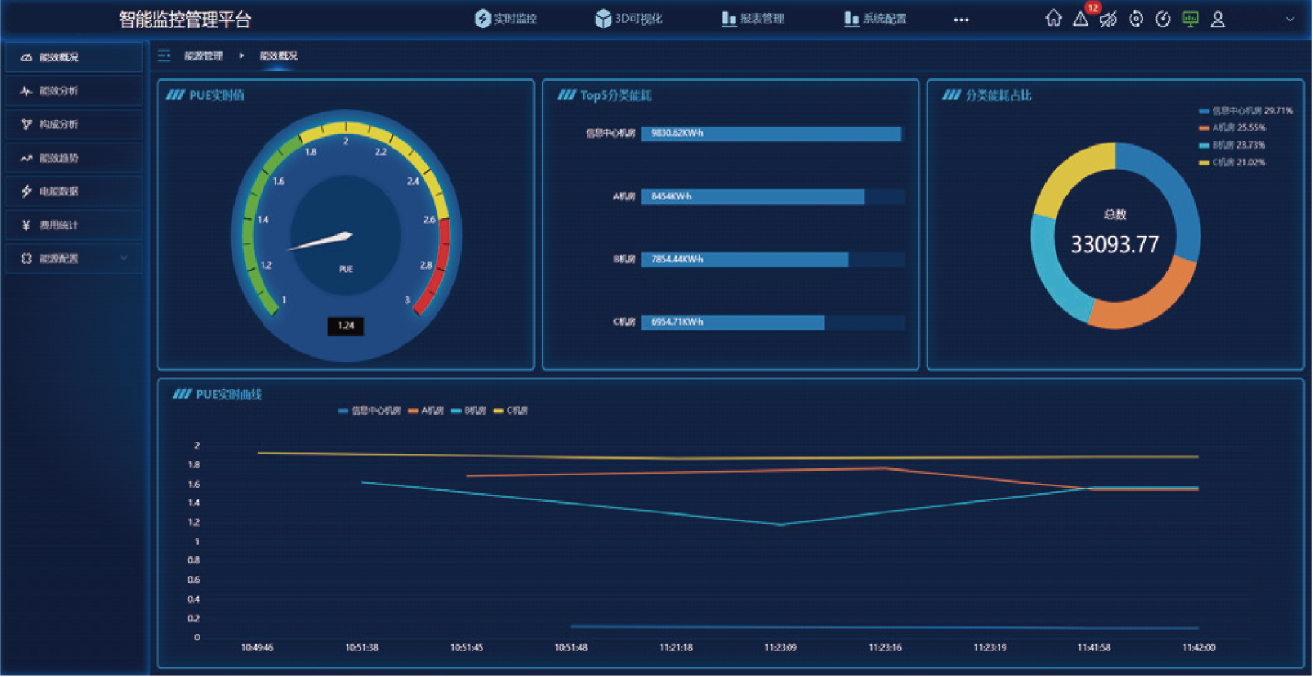Open the user profile icon
The width and height of the screenshot is (1313, 677).
point(1218,19)
